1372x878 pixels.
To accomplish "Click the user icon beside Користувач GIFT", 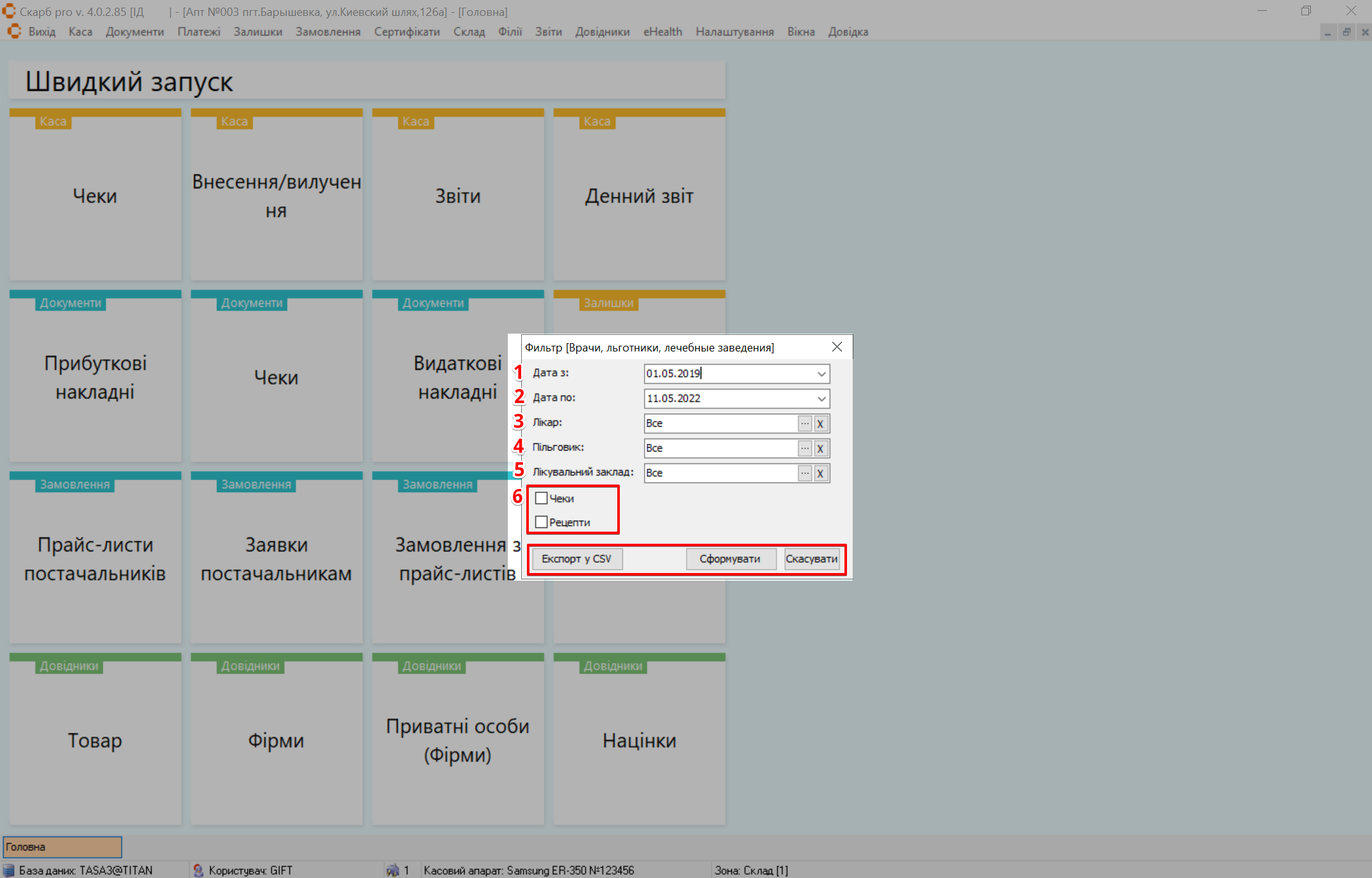I will [199, 870].
